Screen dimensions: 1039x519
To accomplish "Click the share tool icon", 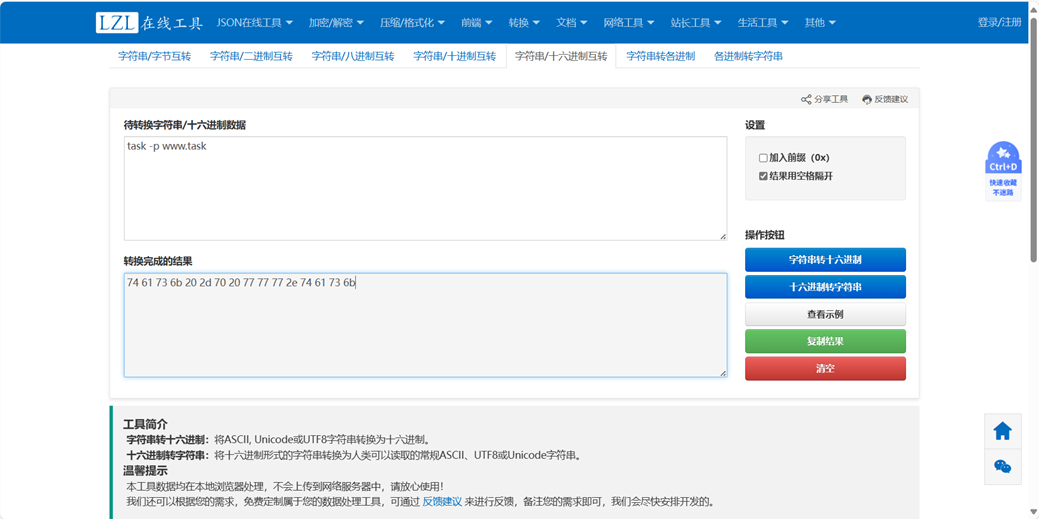I will pos(806,99).
